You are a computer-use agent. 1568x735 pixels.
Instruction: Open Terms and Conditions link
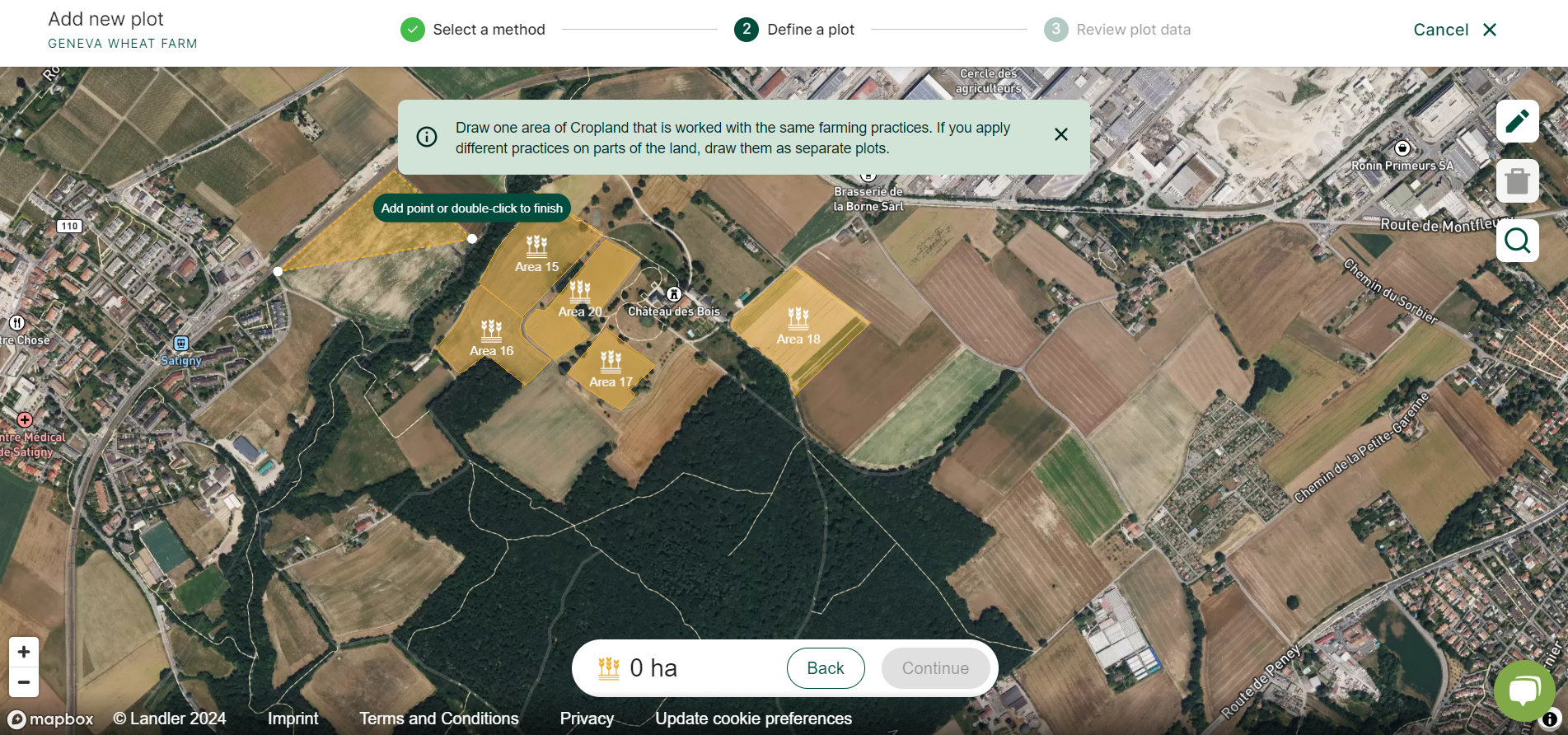tap(438, 719)
